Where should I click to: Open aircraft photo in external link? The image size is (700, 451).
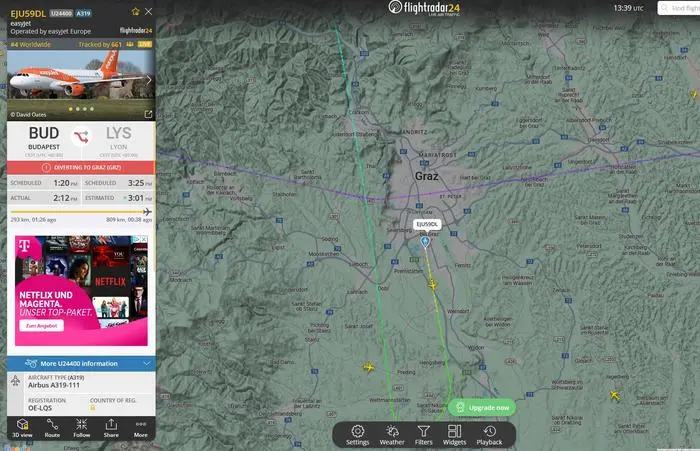(x=148, y=114)
